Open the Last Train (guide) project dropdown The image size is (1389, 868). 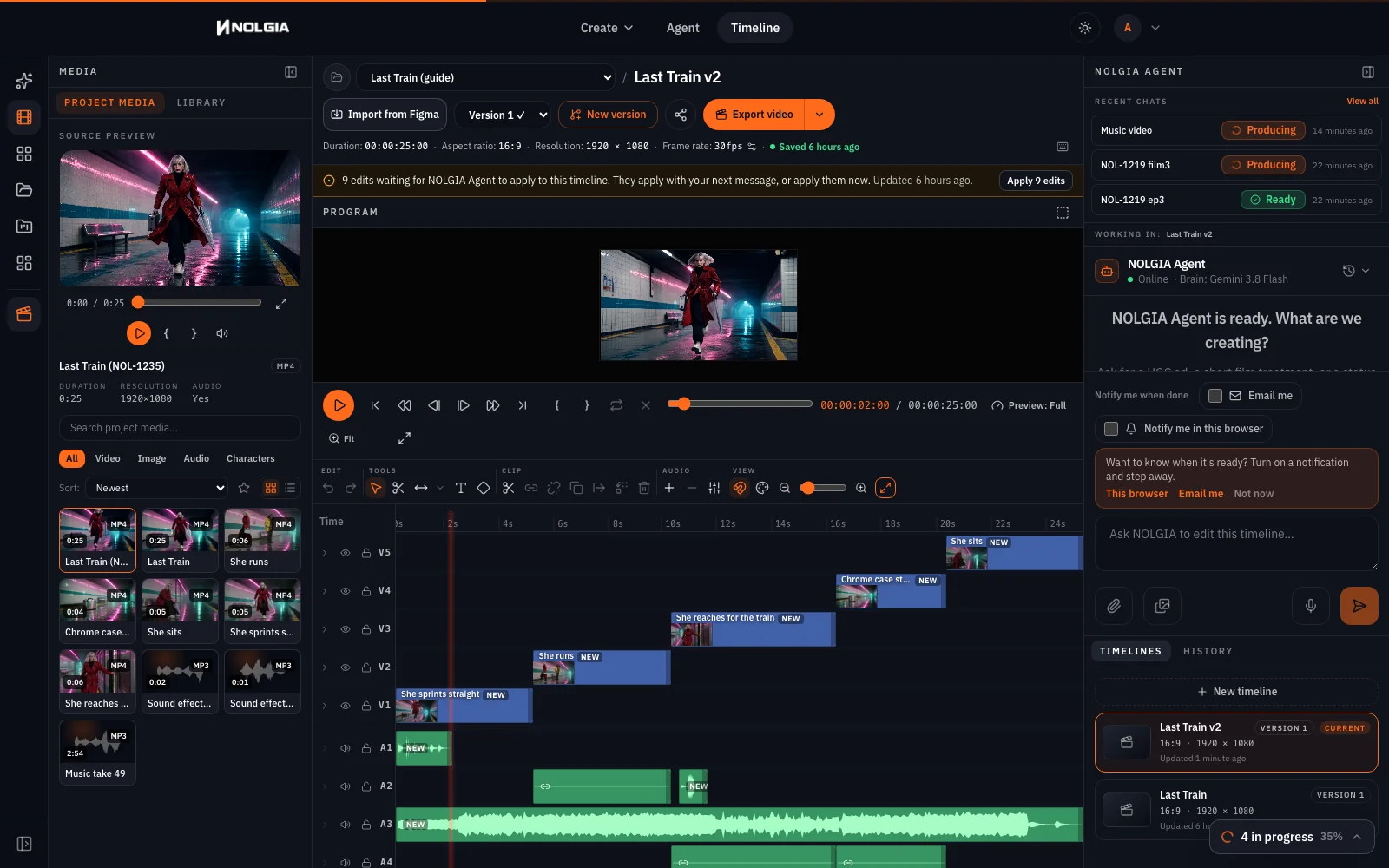pyautogui.click(x=486, y=77)
